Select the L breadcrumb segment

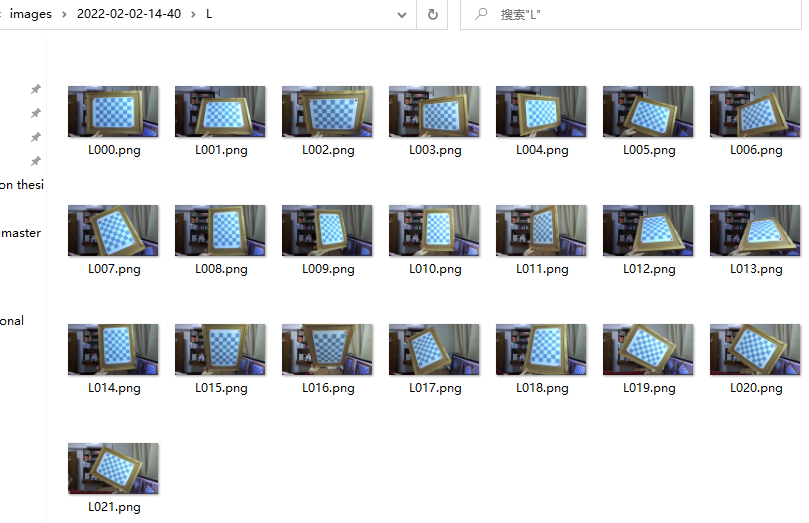pyautogui.click(x=209, y=14)
